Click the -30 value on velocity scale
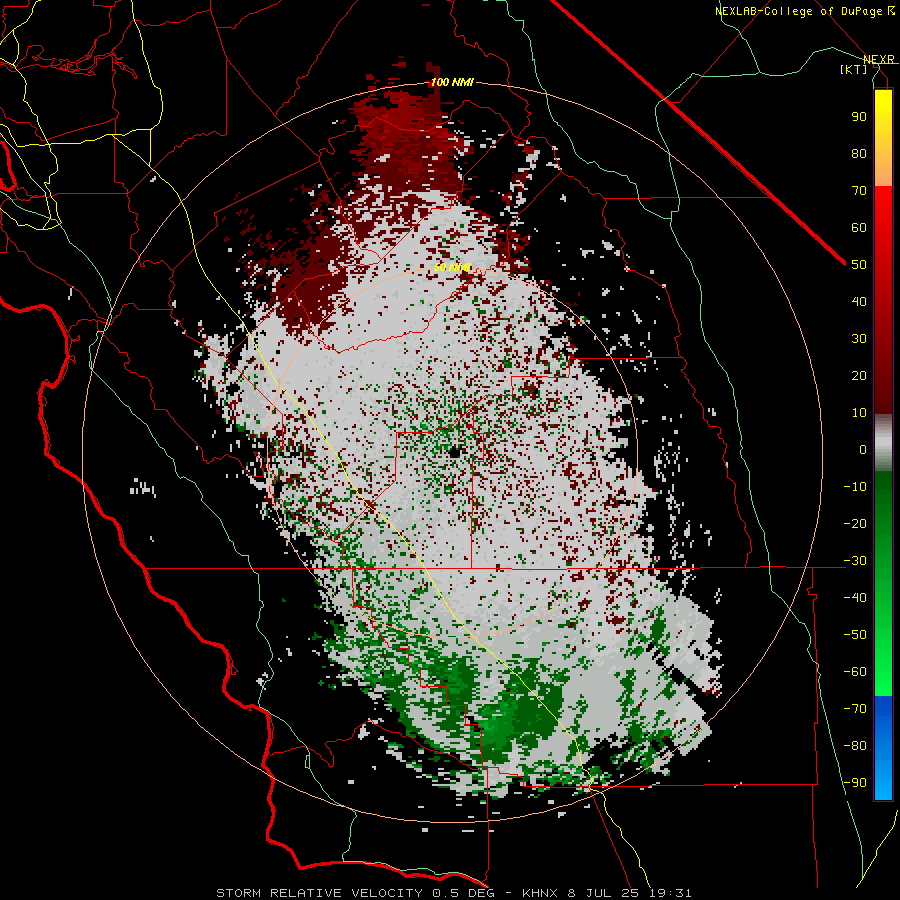900x900 pixels. pyautogui.click(x=855, y=561)
